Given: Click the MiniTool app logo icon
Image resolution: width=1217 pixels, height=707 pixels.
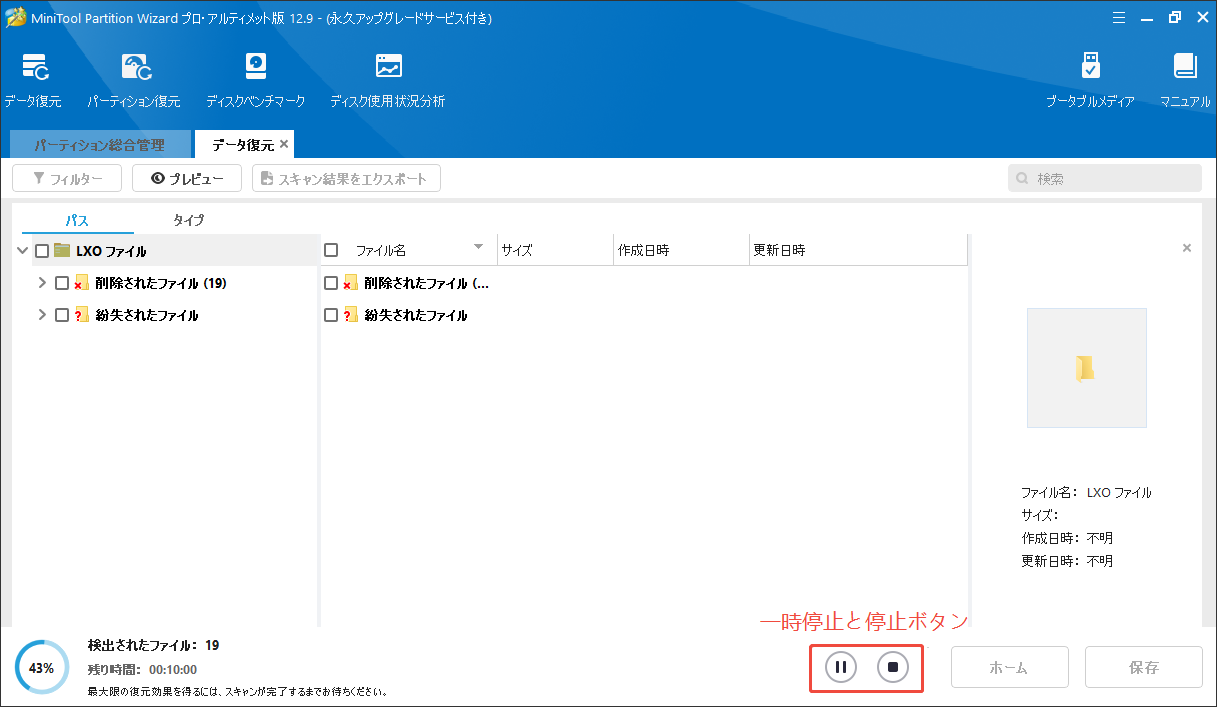Looking at the screenshot, I should pos(15,18).
